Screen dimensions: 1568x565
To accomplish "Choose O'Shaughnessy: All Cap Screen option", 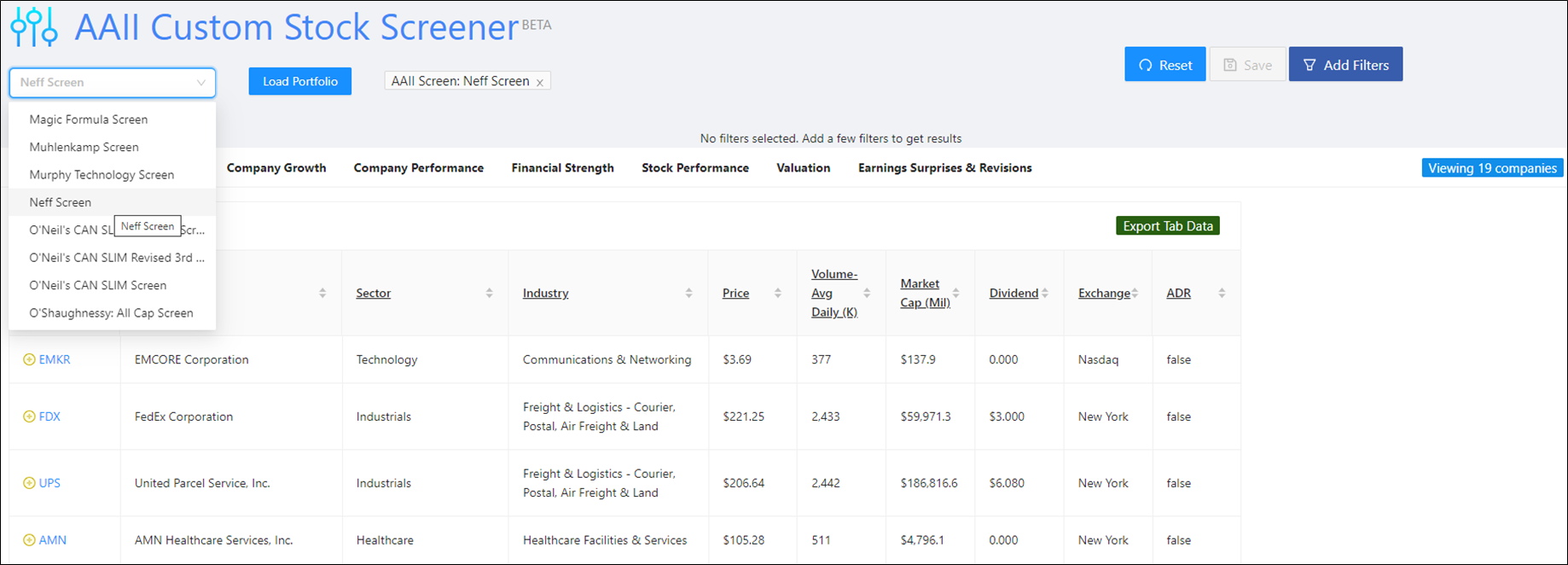I will pyautogui.click(x=111, y=313).
